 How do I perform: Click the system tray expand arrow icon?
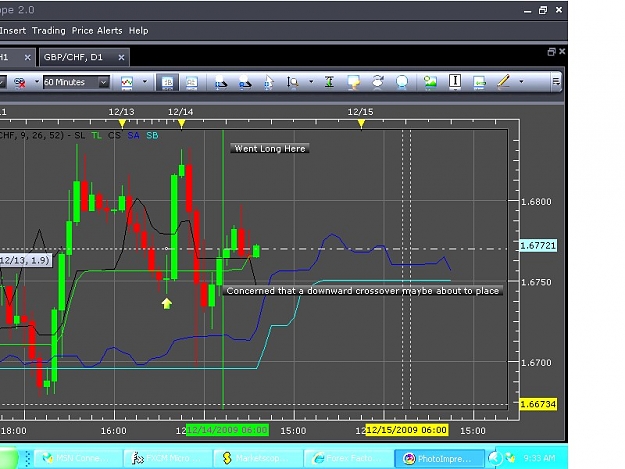click(x=495, y=458)
